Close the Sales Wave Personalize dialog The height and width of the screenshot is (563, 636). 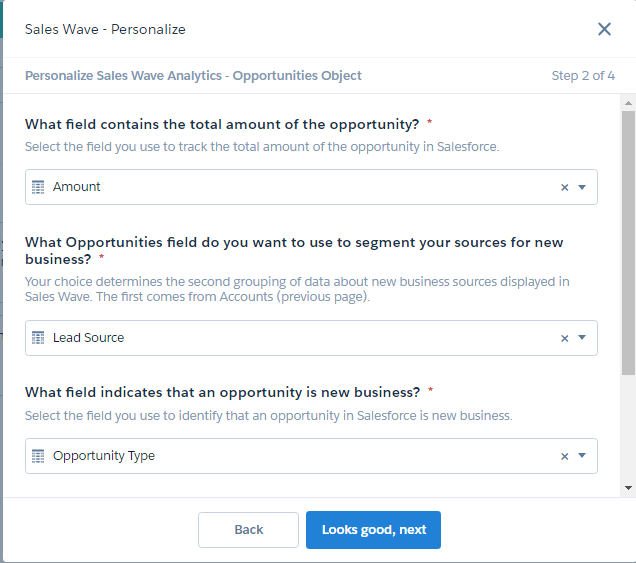(x=604, y=29)
